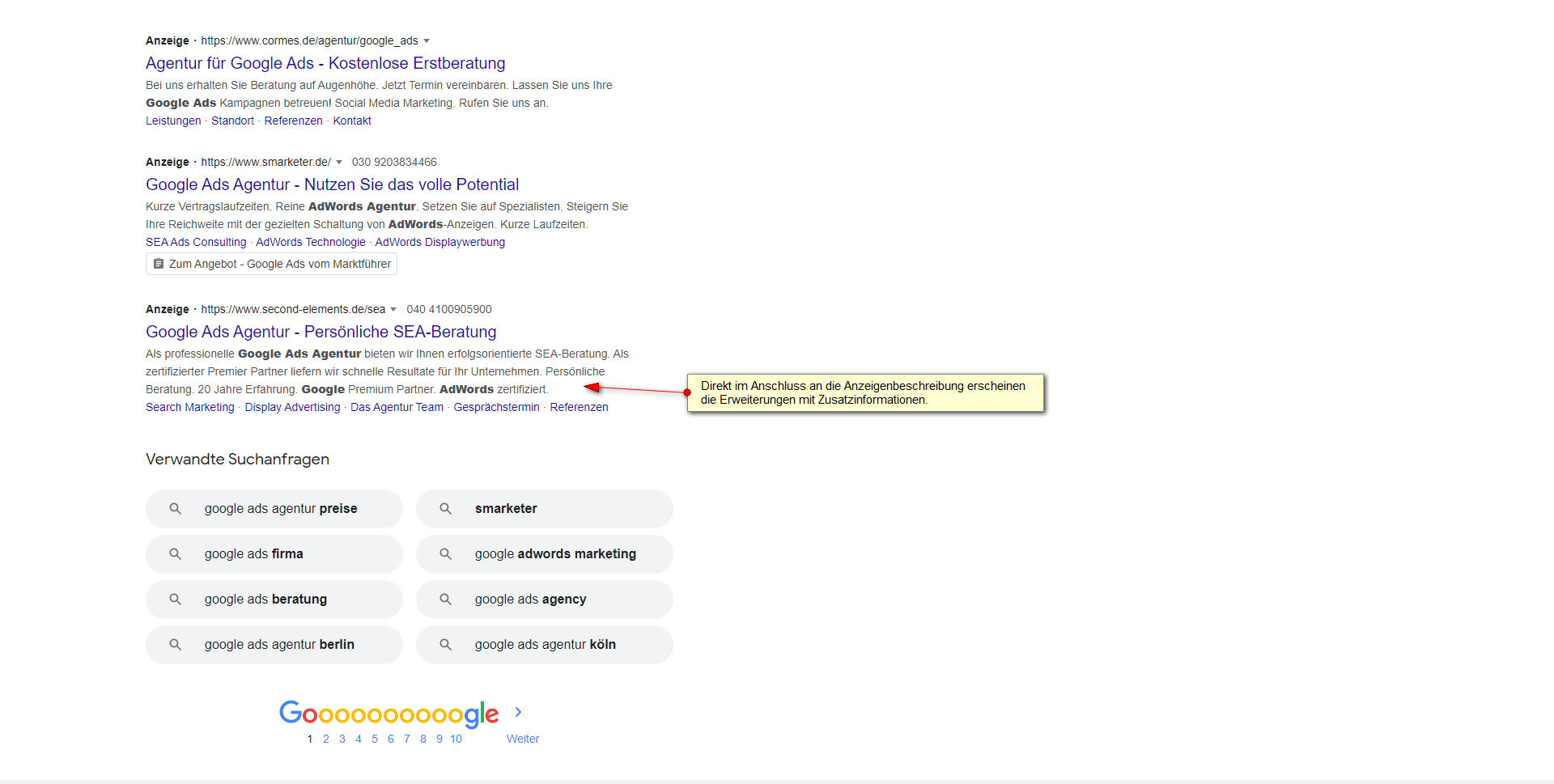
Task: Select related search 'google ads agency'
Action: [x=545, y=600]
